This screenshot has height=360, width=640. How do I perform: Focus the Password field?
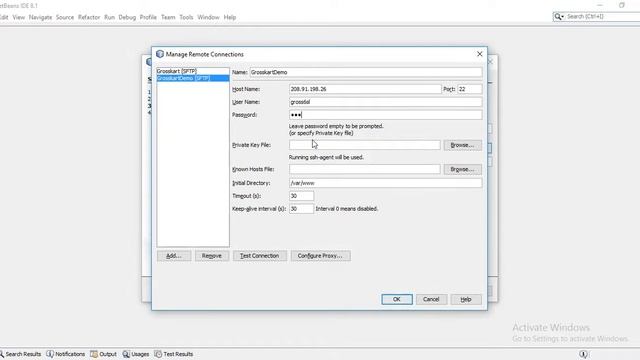coord(385,115)
